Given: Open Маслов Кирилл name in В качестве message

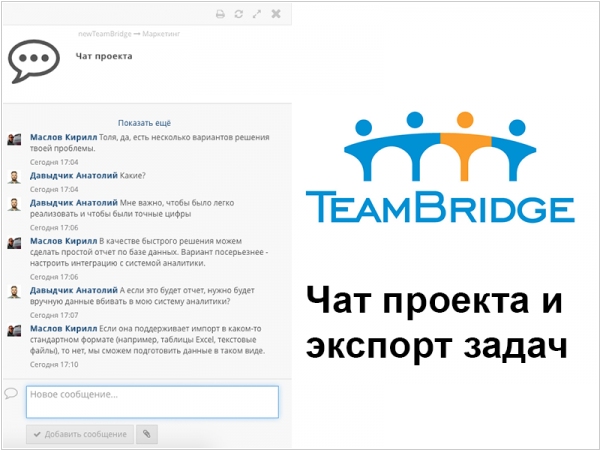Looking at the screenshot, I should pyautogui.click(x=64, y=241).
